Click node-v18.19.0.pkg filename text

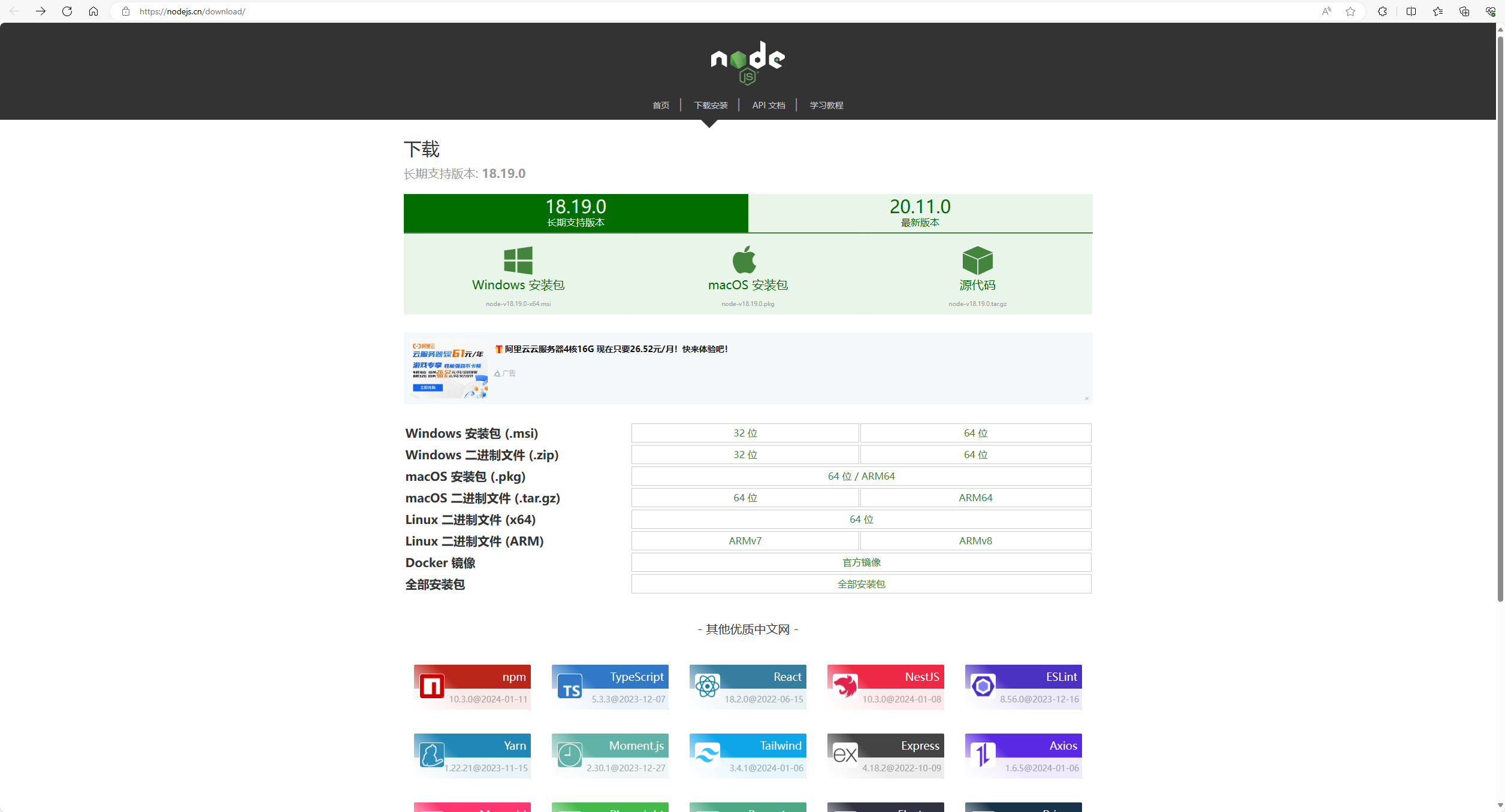tap(748, 304)
